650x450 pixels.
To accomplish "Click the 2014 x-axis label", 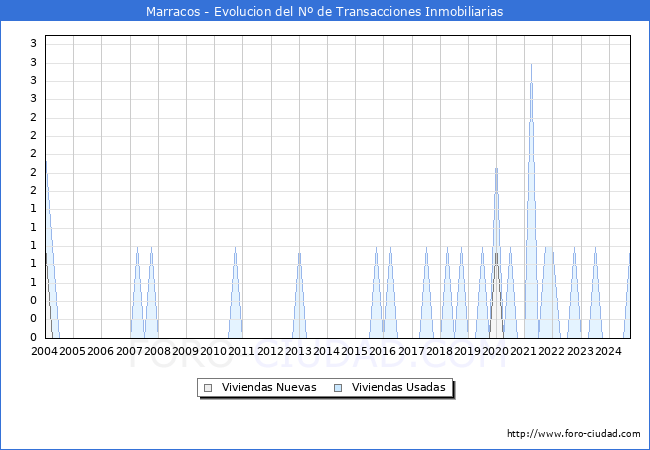I will click(326, 351).
